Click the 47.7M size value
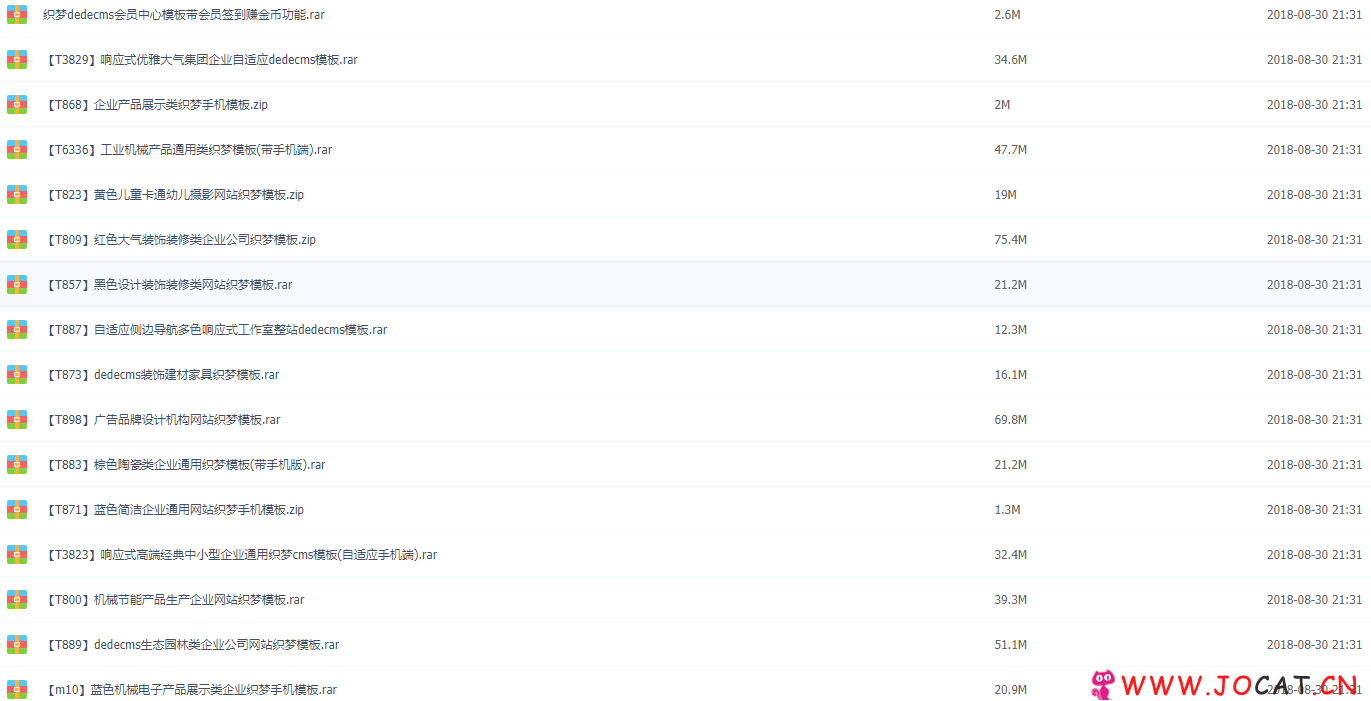The height and width of the screenshot is (701, 1371). [x=1011, y=150]
